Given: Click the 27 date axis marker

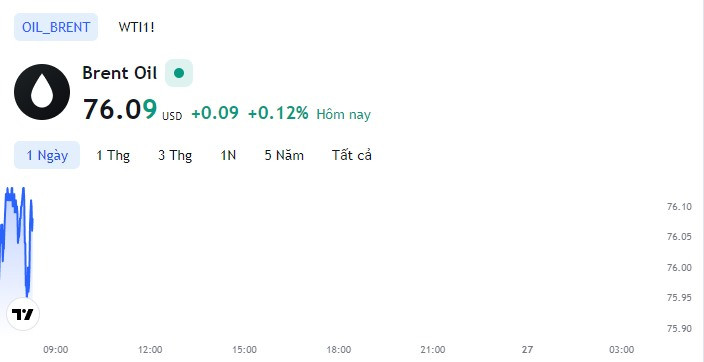Looking at the screenshot, I should [x=528, y=349].
